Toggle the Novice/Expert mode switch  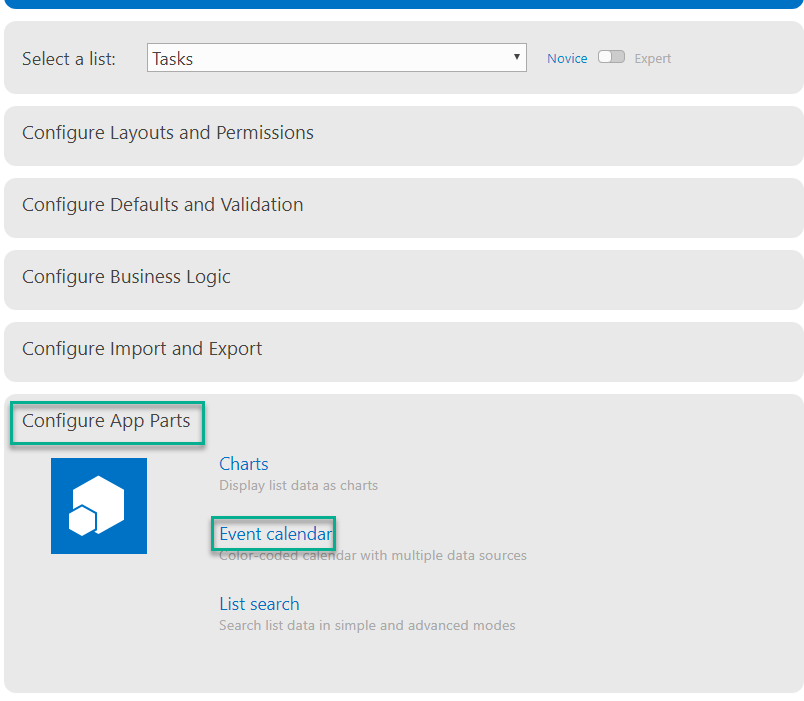point(611,57)
